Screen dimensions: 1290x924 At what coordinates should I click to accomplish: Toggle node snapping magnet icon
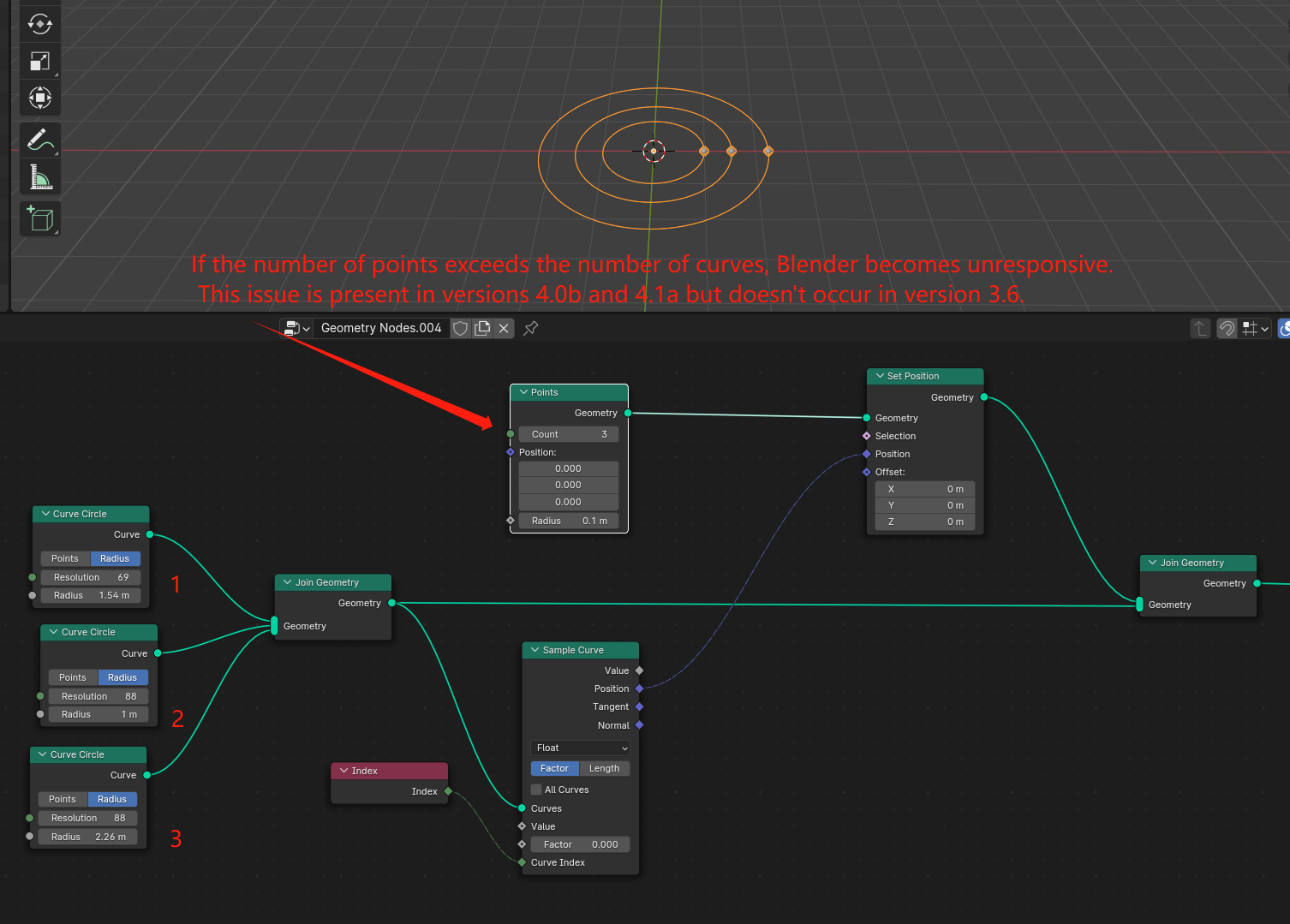click(x=1227, y=328)
